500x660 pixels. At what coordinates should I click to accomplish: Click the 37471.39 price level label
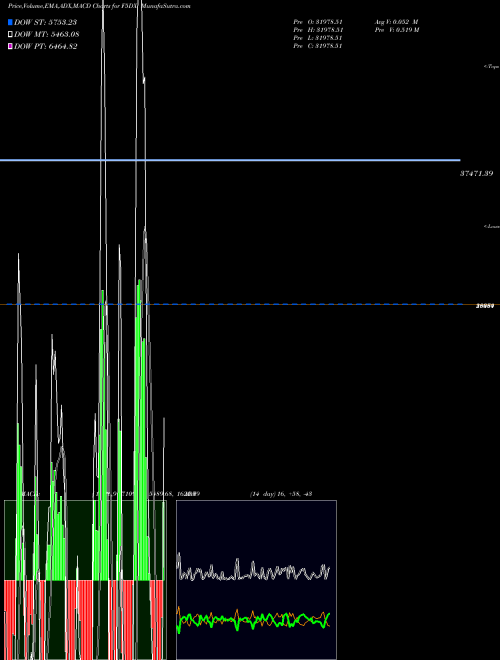(476, 173)
